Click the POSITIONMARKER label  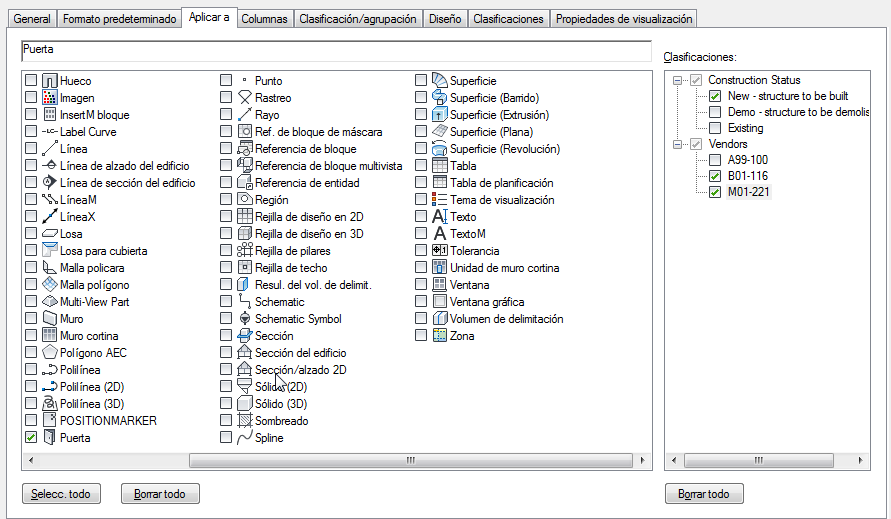click(x=109, y=421)
